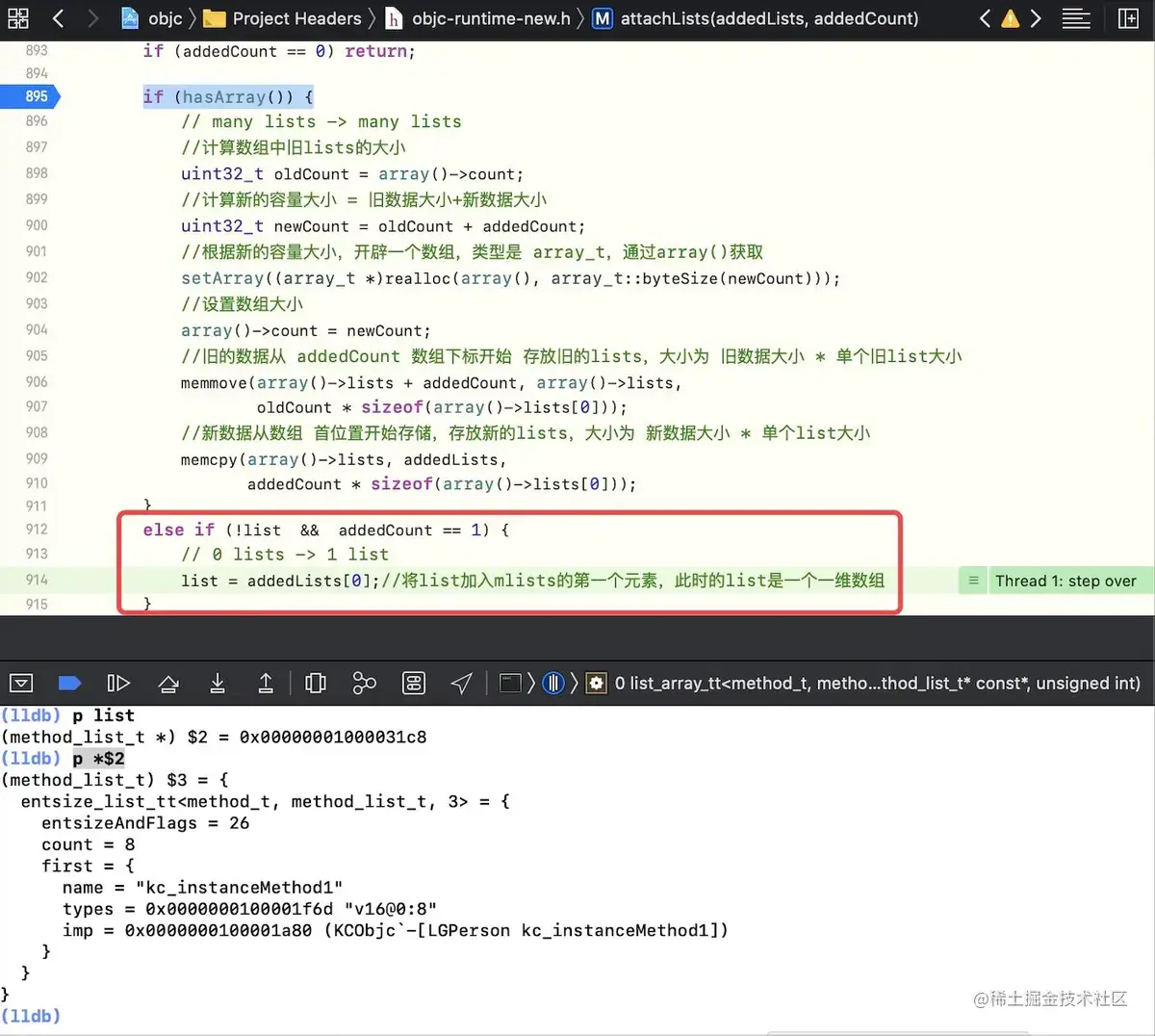Hide the debug area

pos(21,684)
